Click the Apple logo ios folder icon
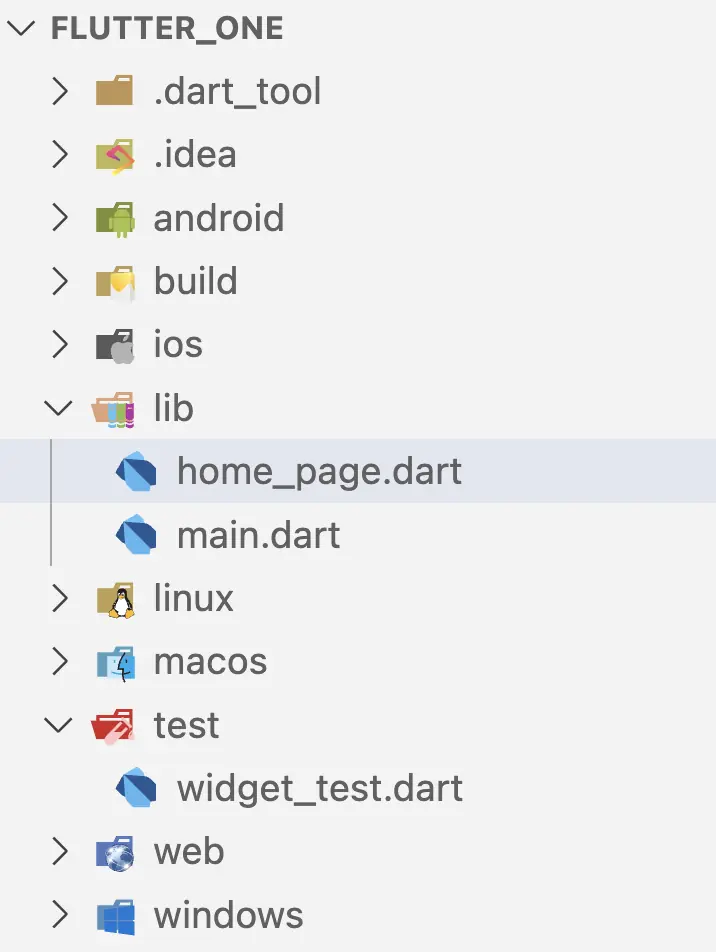This screenshot has width=716, height=952. [115, 346]
